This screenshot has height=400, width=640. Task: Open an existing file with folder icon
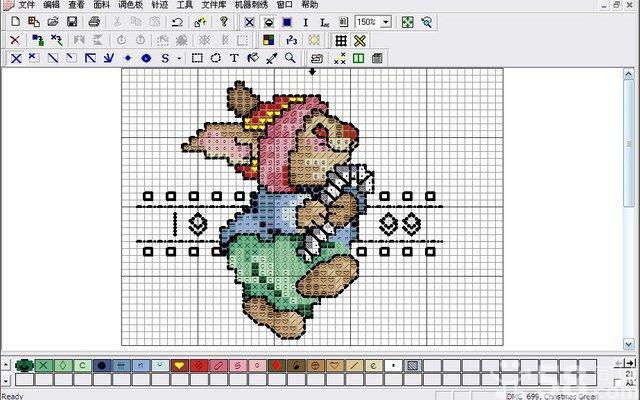point(53,22)
